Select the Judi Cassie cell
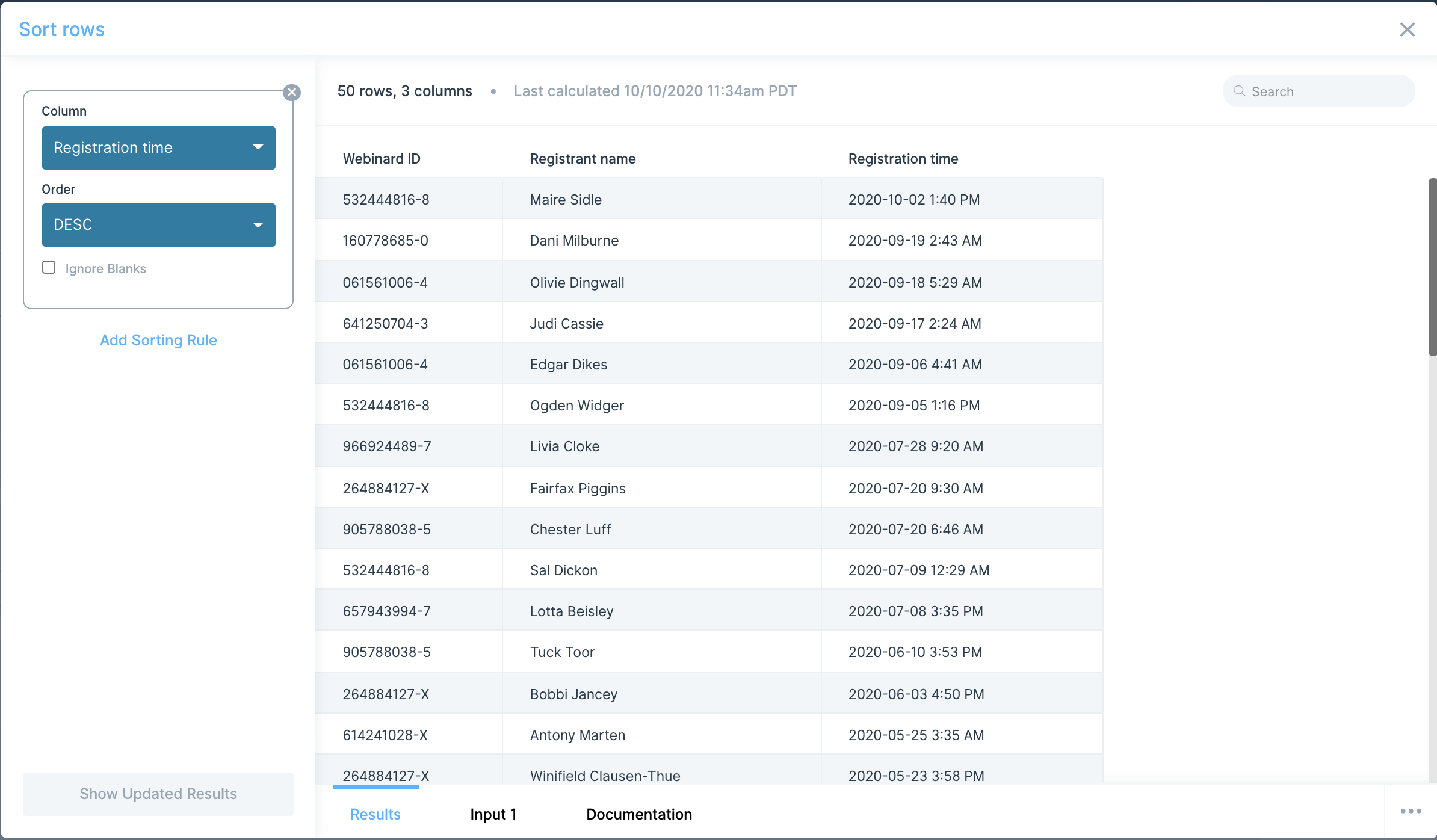1437x840 pixels. 662,323
